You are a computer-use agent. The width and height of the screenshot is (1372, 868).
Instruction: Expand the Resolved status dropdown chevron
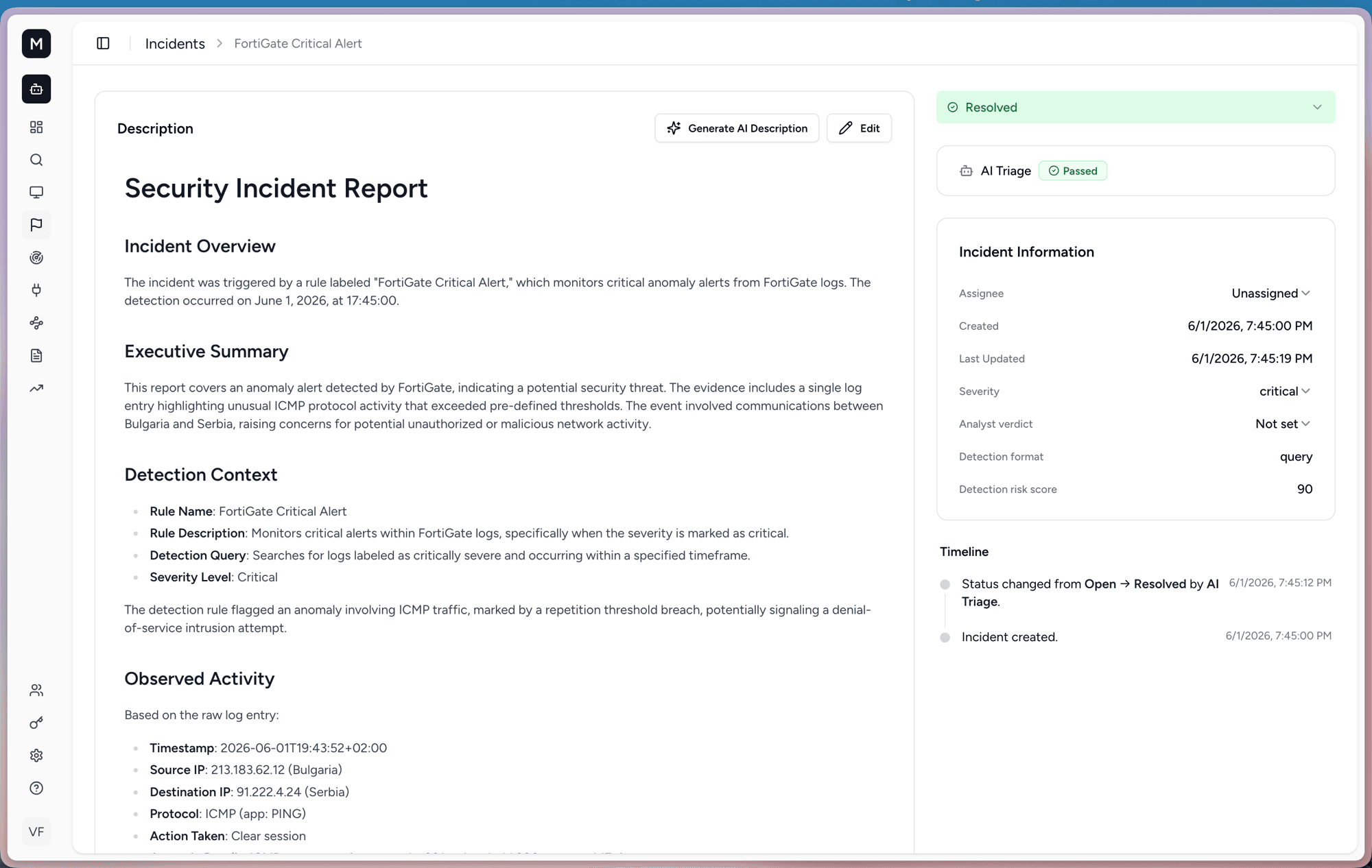pyautogui.click(x=1317, y=108)
